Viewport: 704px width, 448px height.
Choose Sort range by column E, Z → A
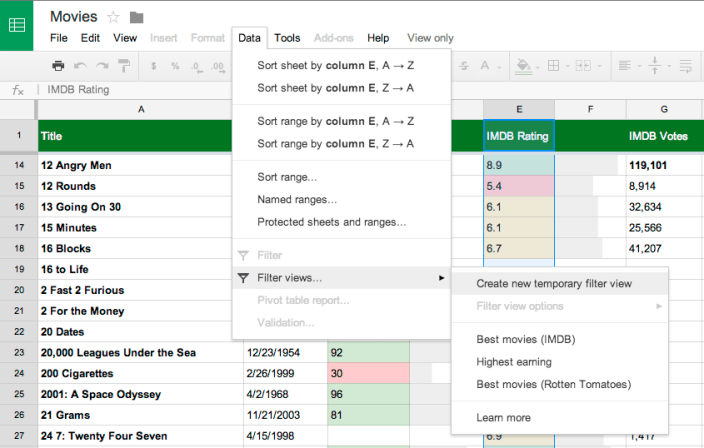tap(335, 143)
